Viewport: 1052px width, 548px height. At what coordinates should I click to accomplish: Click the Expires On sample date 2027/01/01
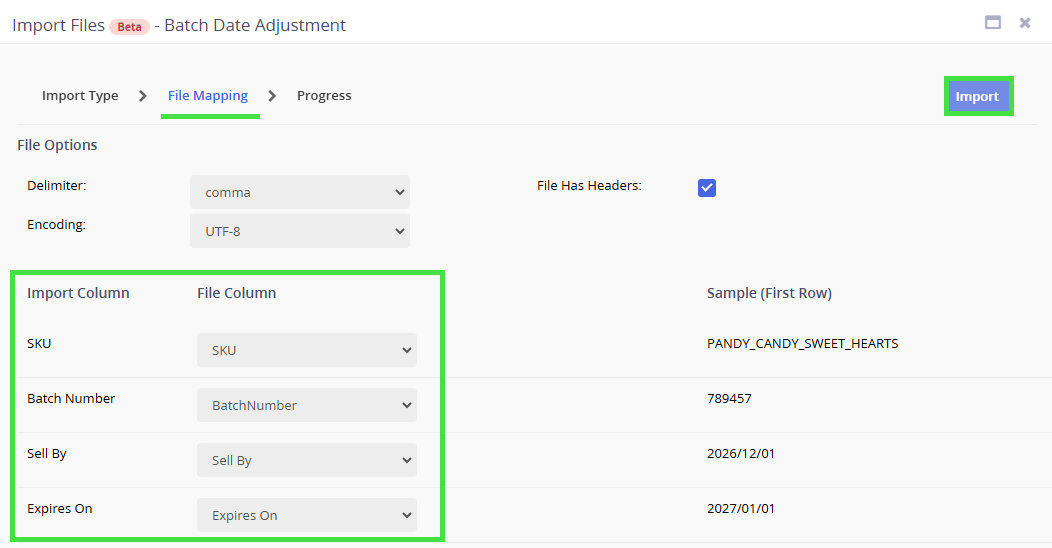741,509
